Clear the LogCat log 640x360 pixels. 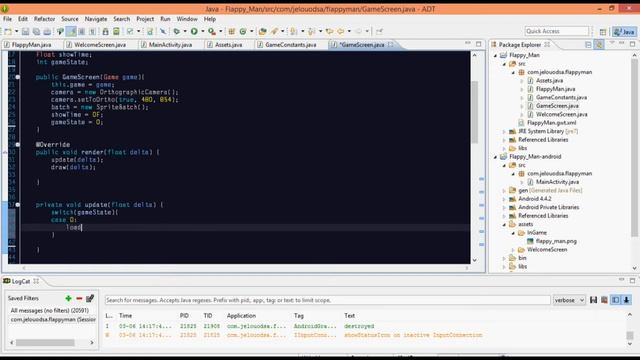coord(604,300)
